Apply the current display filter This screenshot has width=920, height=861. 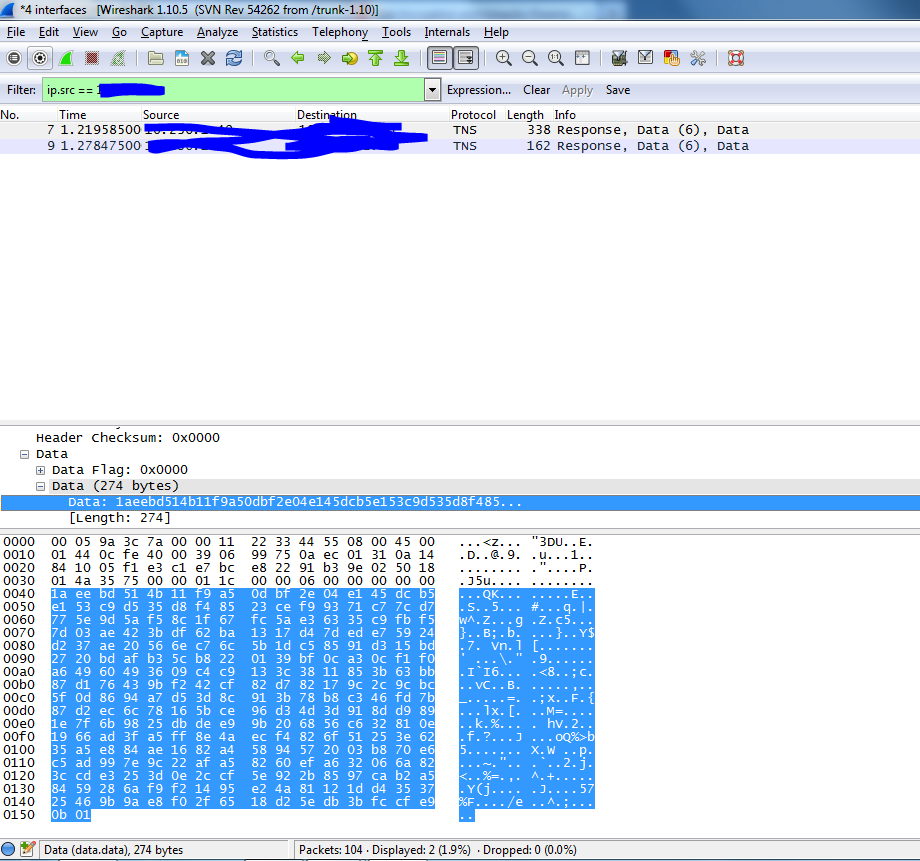tap(577, 90)
